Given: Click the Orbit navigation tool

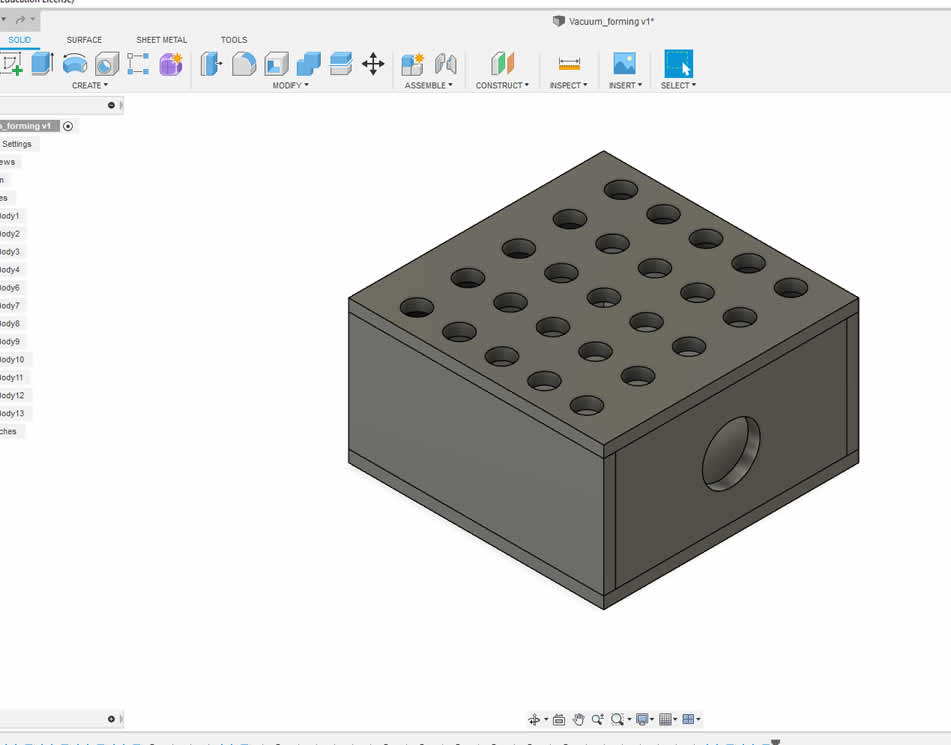Looking at the screenshot, I should pyautogui.click(x=534, y=720).
